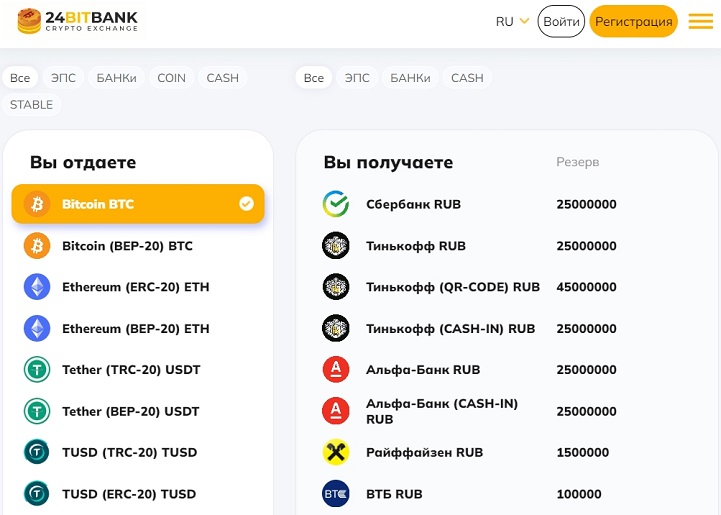Screen dimensions: 721x515
Task: Click the Регистрация button
Action: 634,21
